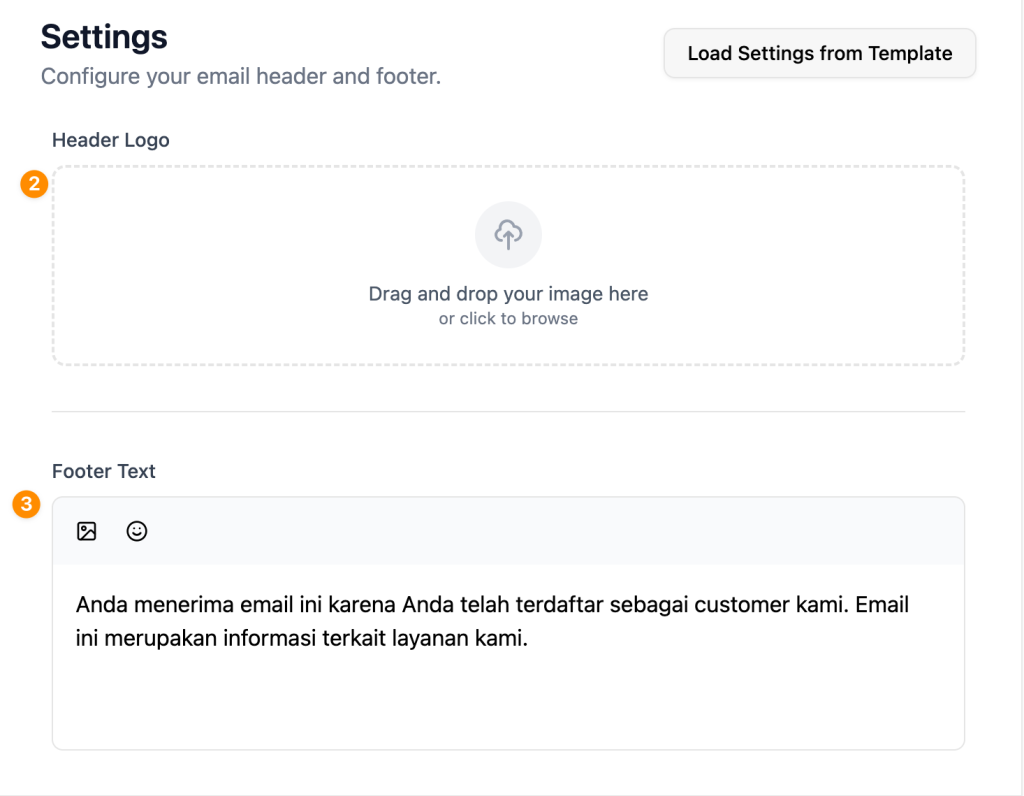Click the orange step 2 badge
Image resolution: width=1024 pixels, height=796 pixels.
(x=35, y=184)
